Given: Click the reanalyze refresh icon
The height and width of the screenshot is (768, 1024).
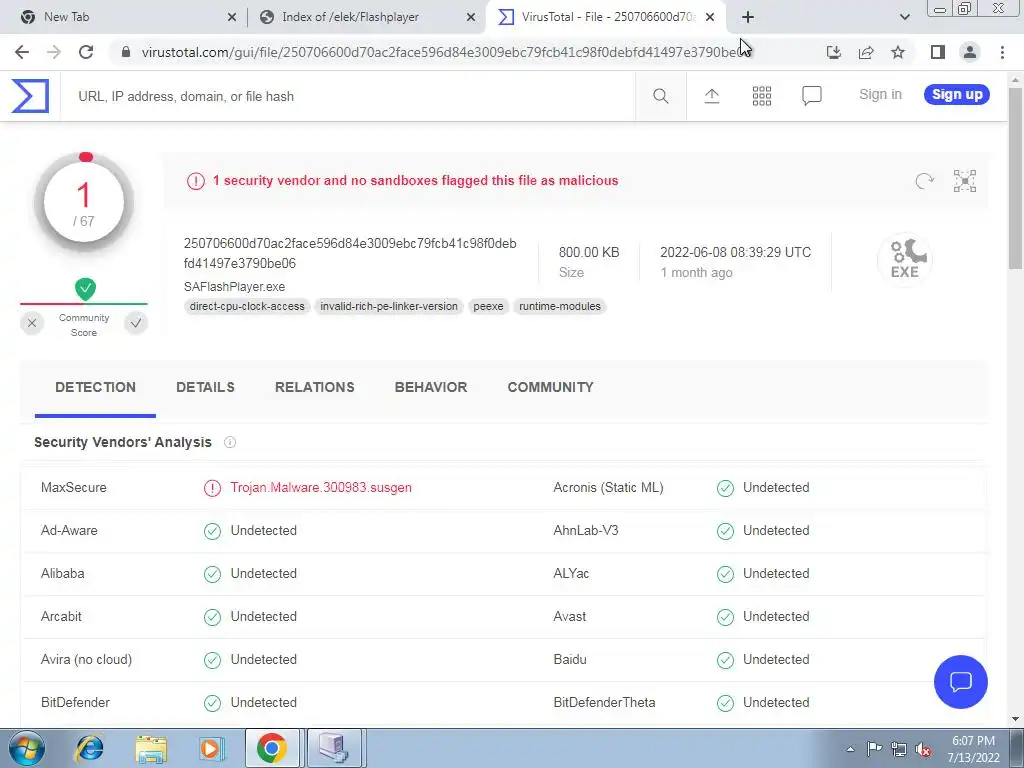Looking at the screenshot, I should 924,181.
